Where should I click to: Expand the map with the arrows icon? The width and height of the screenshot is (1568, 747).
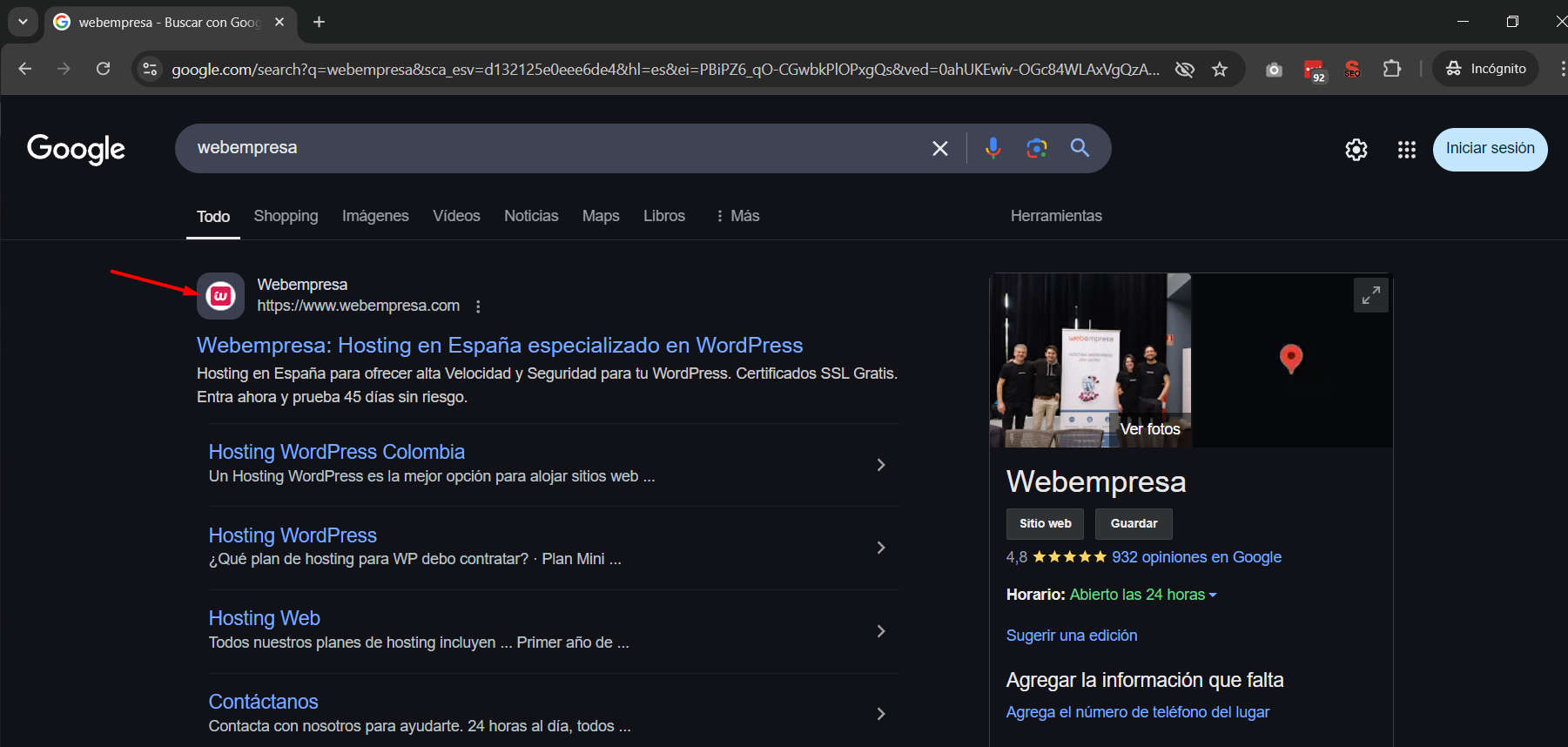[x=1371, y=295]
